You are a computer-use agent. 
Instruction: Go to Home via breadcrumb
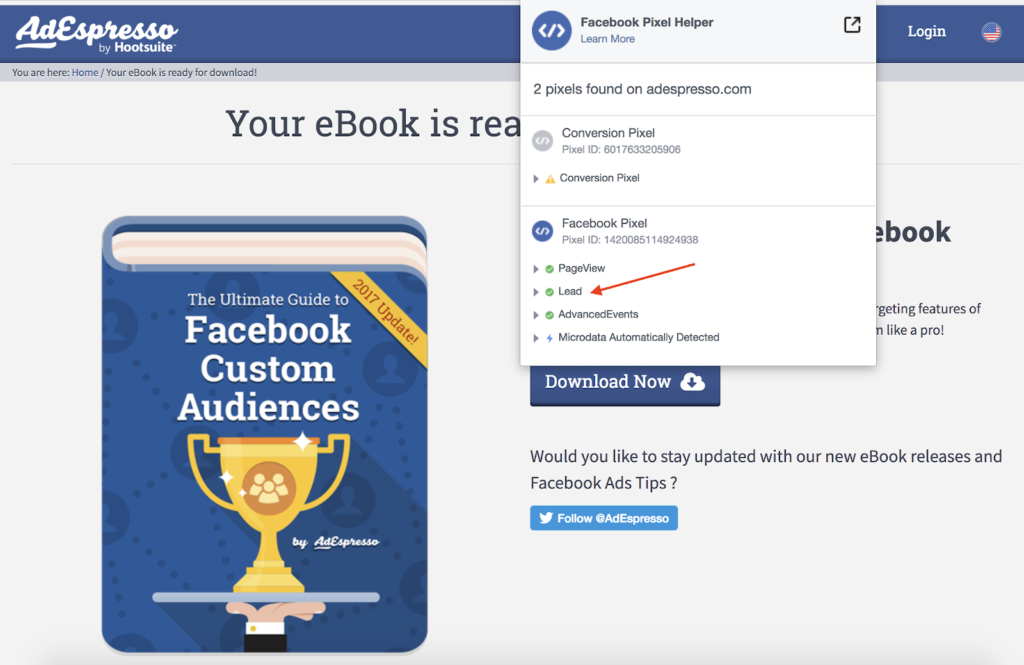(85, 73)
